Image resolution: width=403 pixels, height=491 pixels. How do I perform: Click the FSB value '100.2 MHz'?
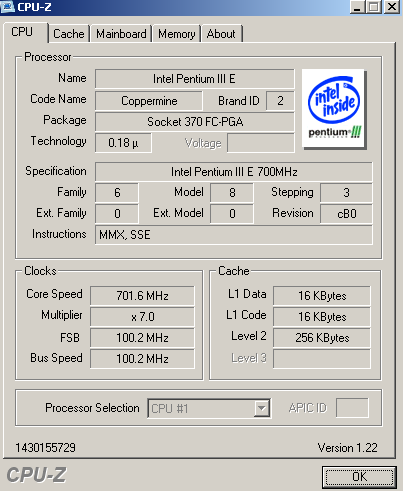[x=142, y=338]
